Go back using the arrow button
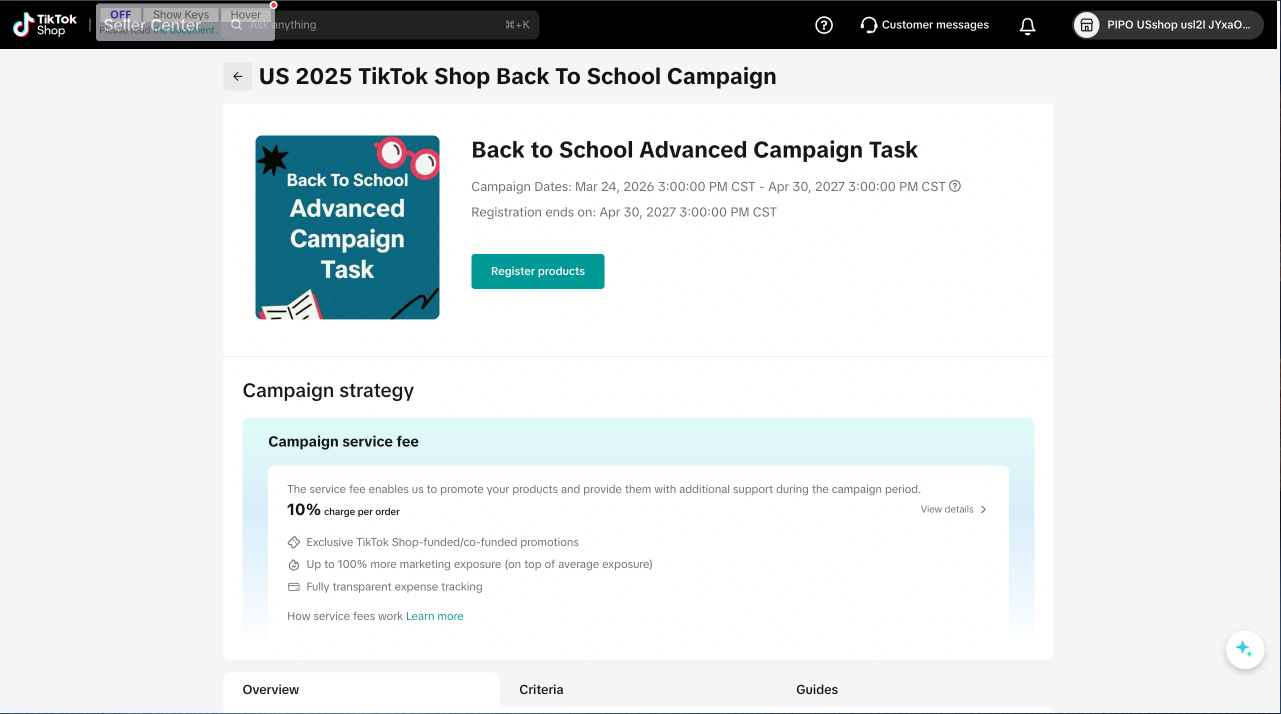Image resolution: width=1281 pixels, height=714 pixels. 237,76
